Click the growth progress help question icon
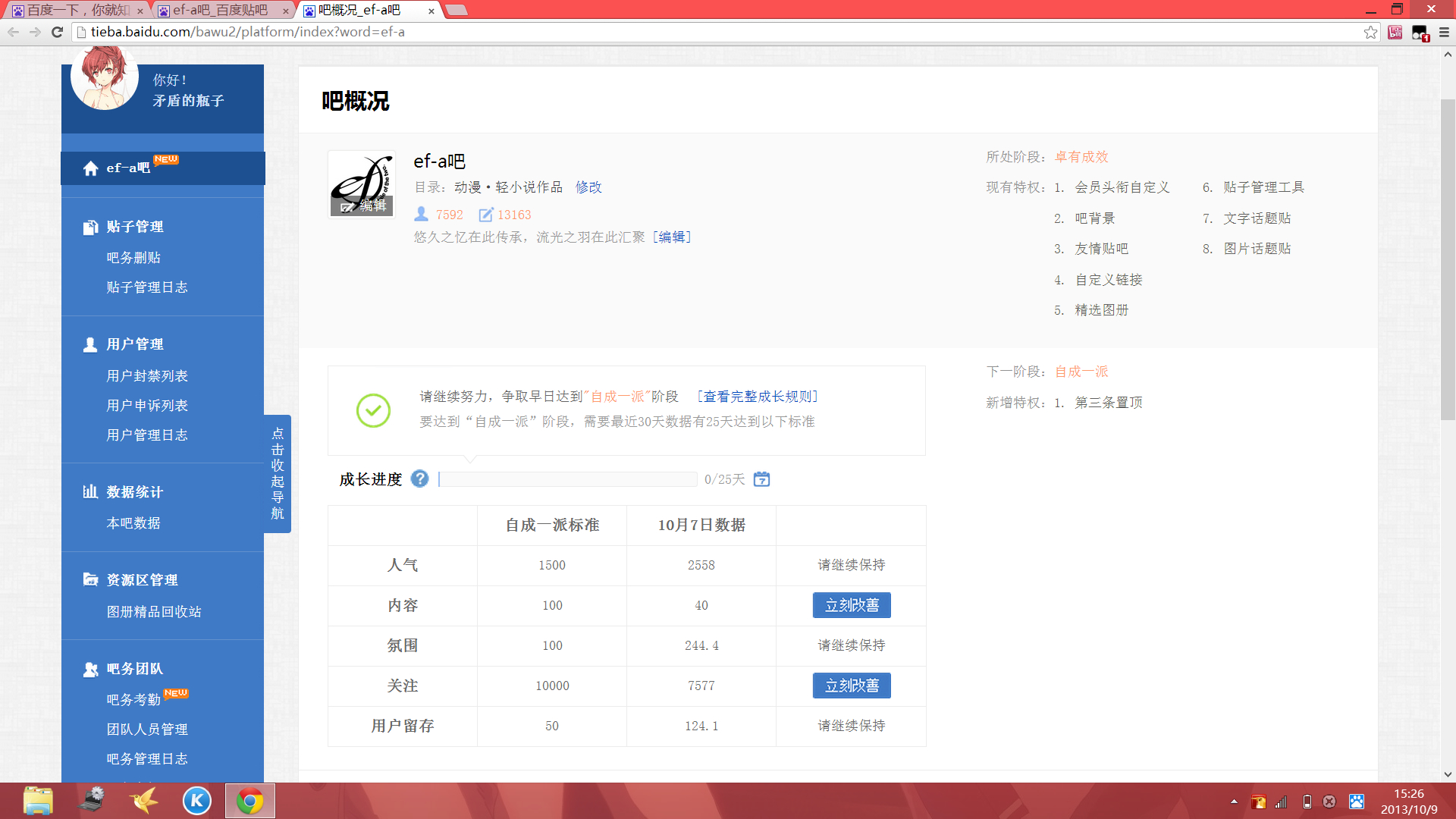 (419, 479)
